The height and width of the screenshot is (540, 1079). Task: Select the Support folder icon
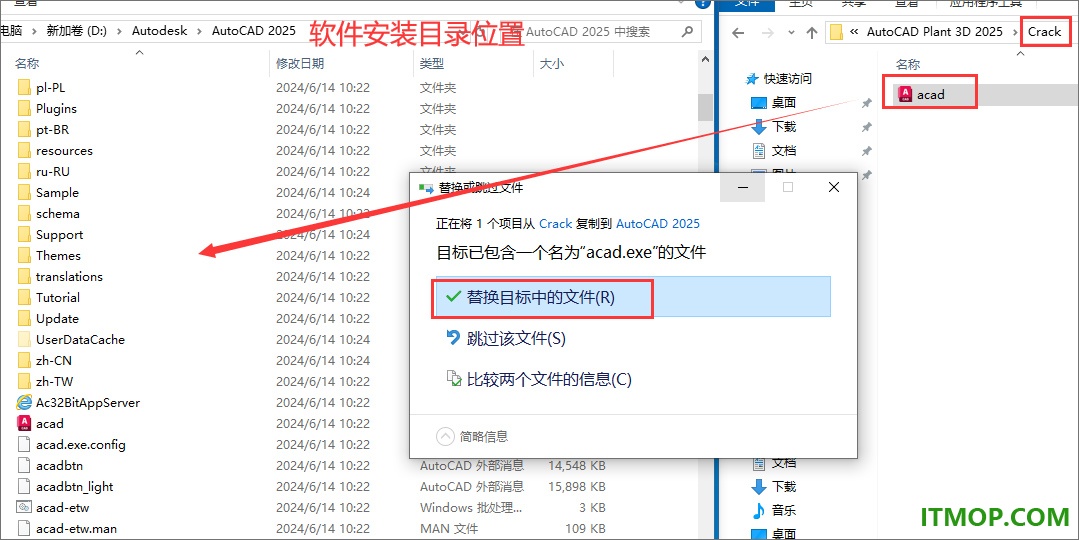(24, 235)
